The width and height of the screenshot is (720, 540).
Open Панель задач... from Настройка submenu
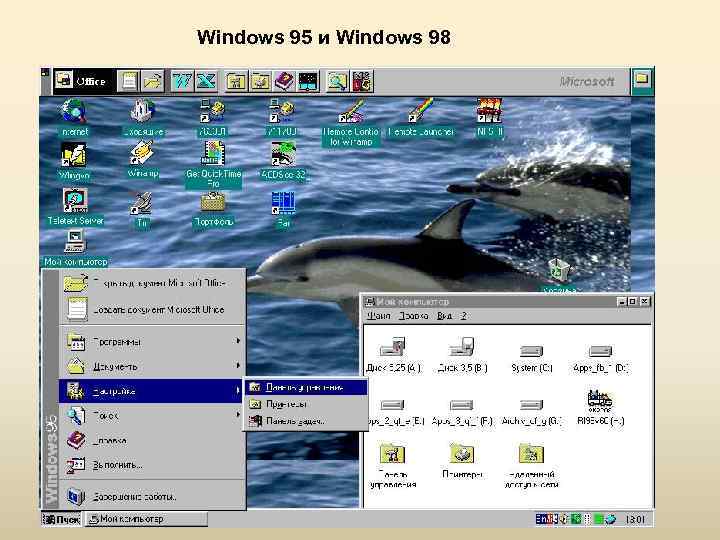click(x=306, y=421)
